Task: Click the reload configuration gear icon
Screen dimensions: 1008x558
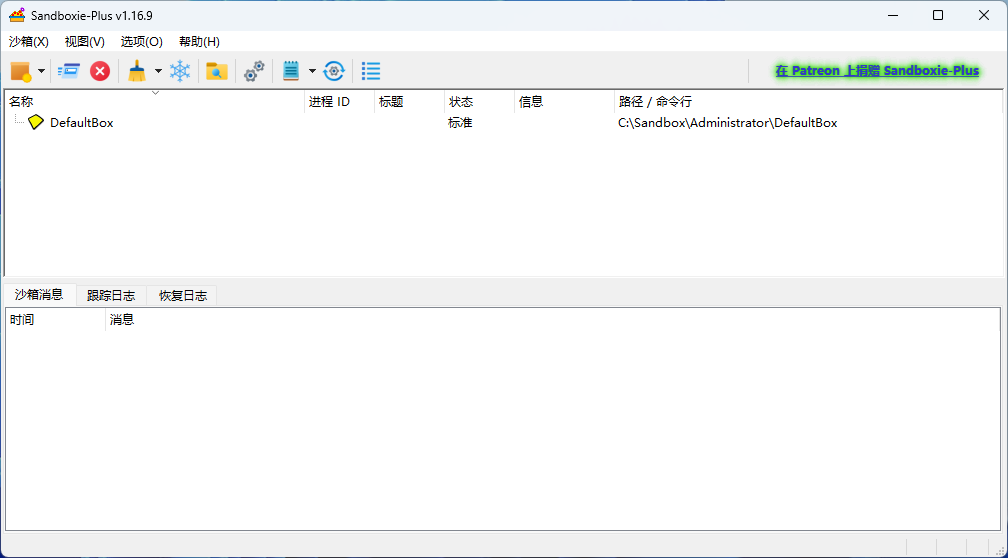Action: click(334, 71)
